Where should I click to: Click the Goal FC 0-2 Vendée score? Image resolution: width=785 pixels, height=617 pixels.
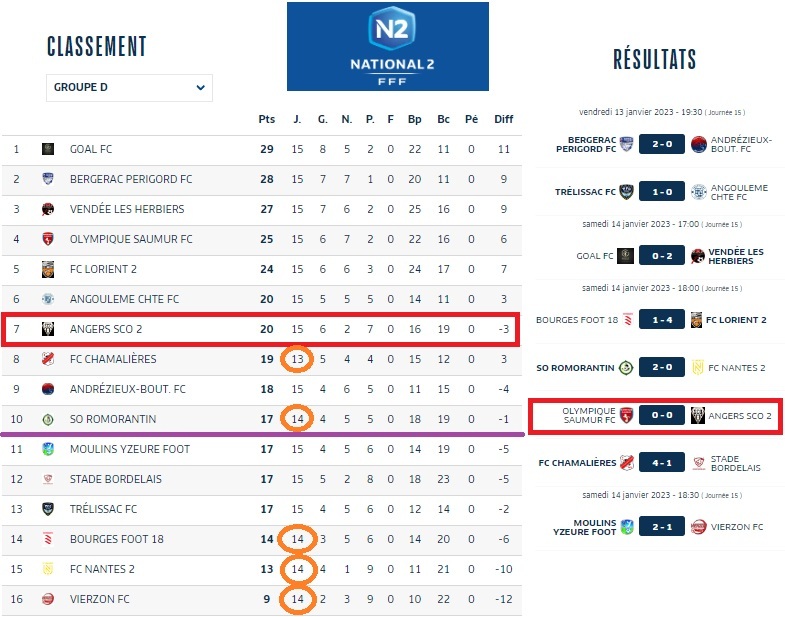pos(661,256)
